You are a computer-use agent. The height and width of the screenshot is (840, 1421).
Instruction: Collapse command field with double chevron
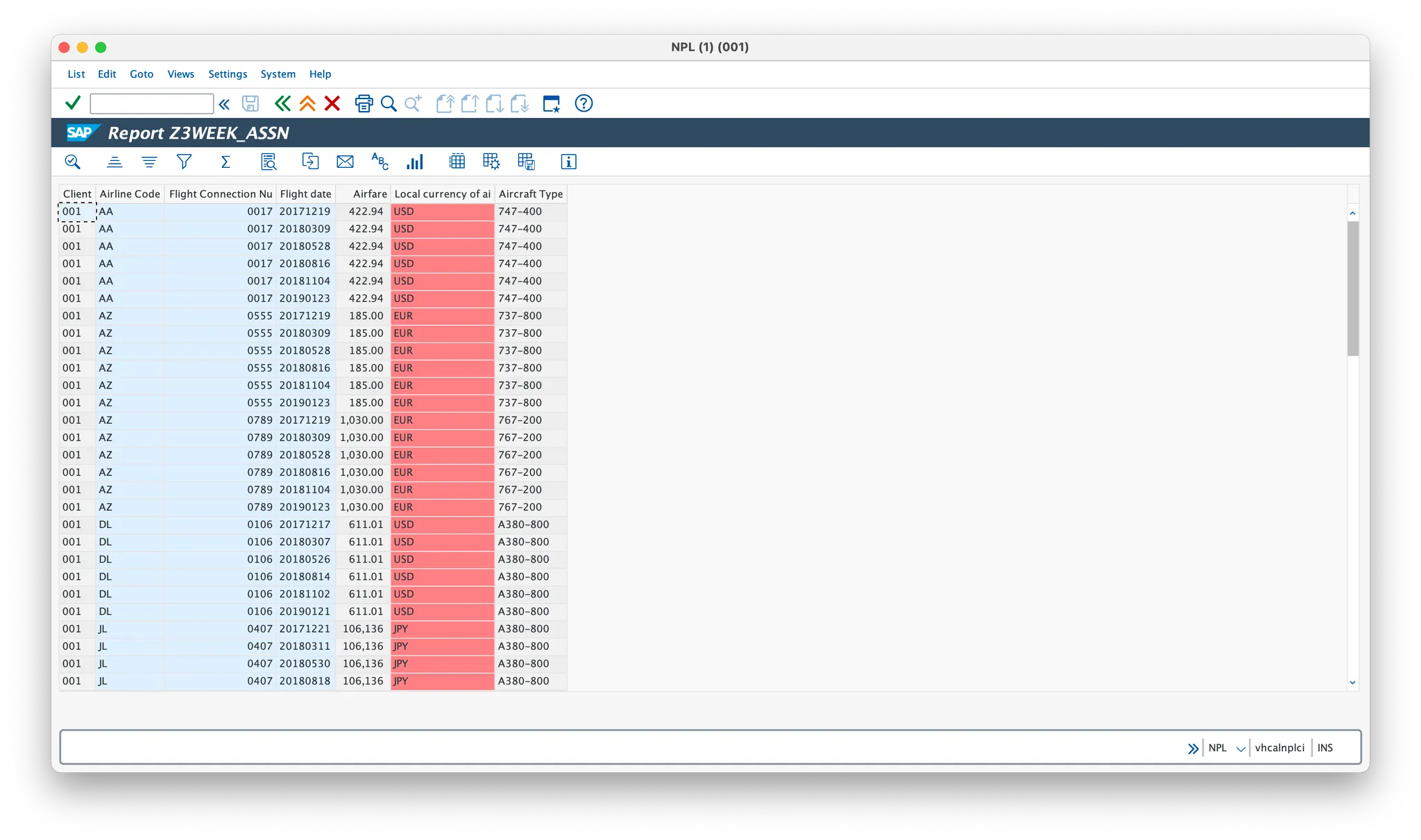[x=224, y=104]
